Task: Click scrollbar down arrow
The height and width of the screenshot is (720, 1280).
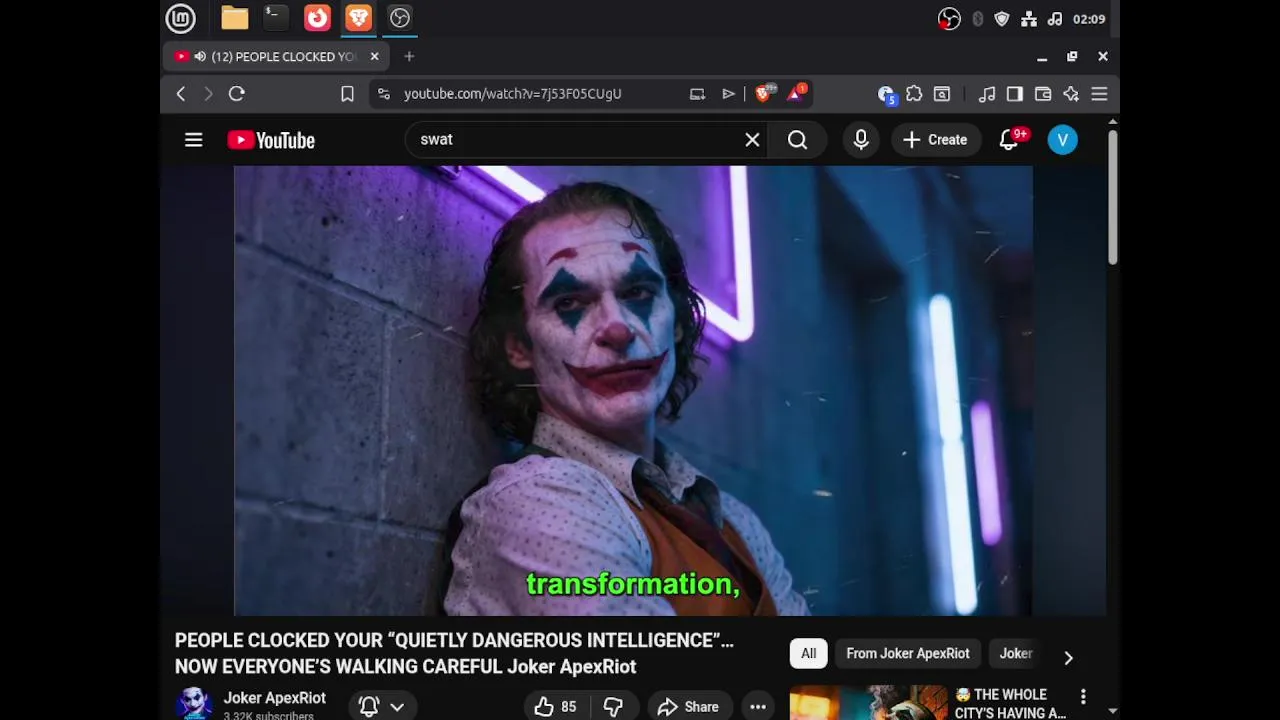Action: (x=1112, y=711)
